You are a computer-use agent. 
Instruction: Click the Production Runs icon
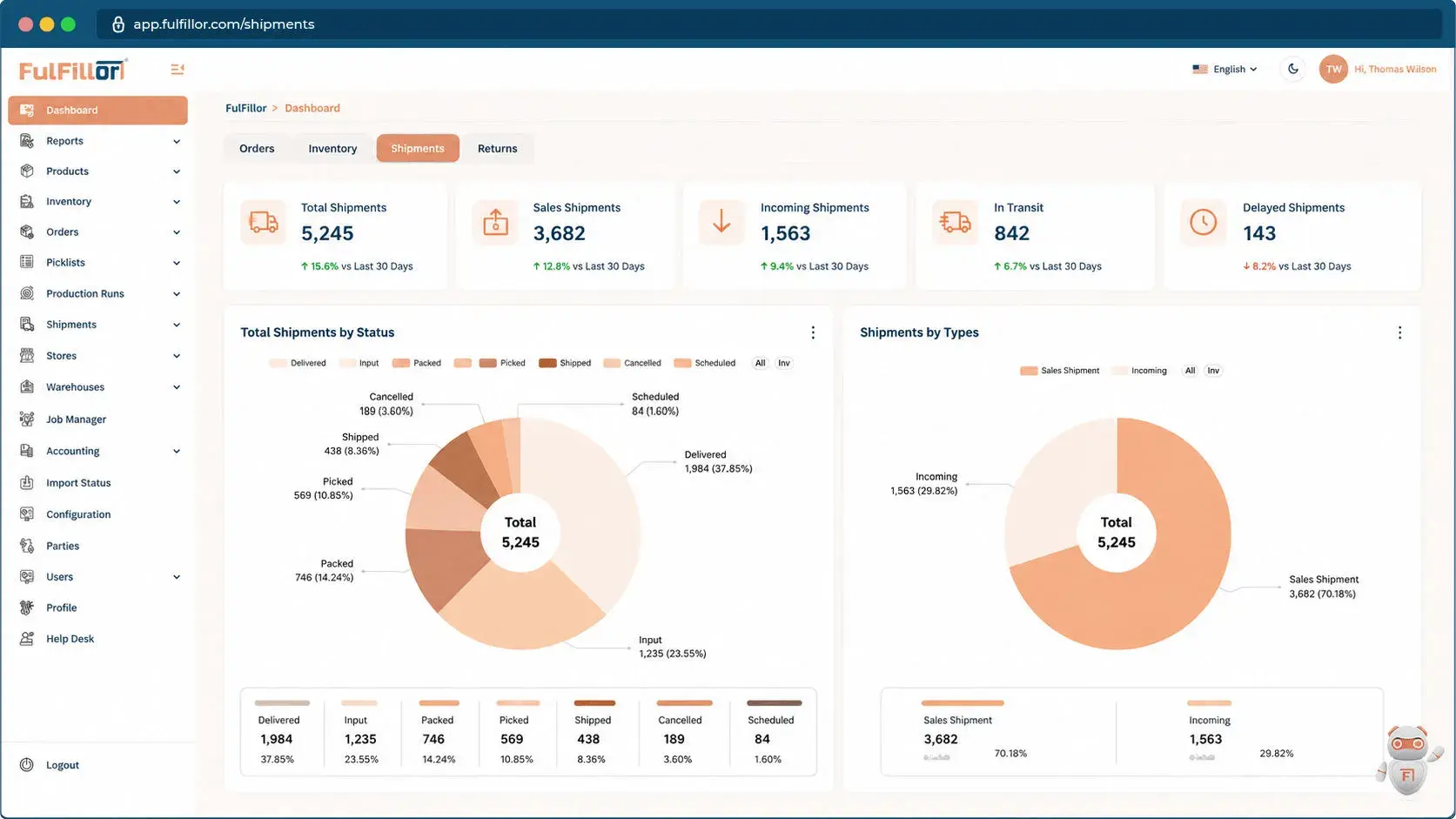27,294
